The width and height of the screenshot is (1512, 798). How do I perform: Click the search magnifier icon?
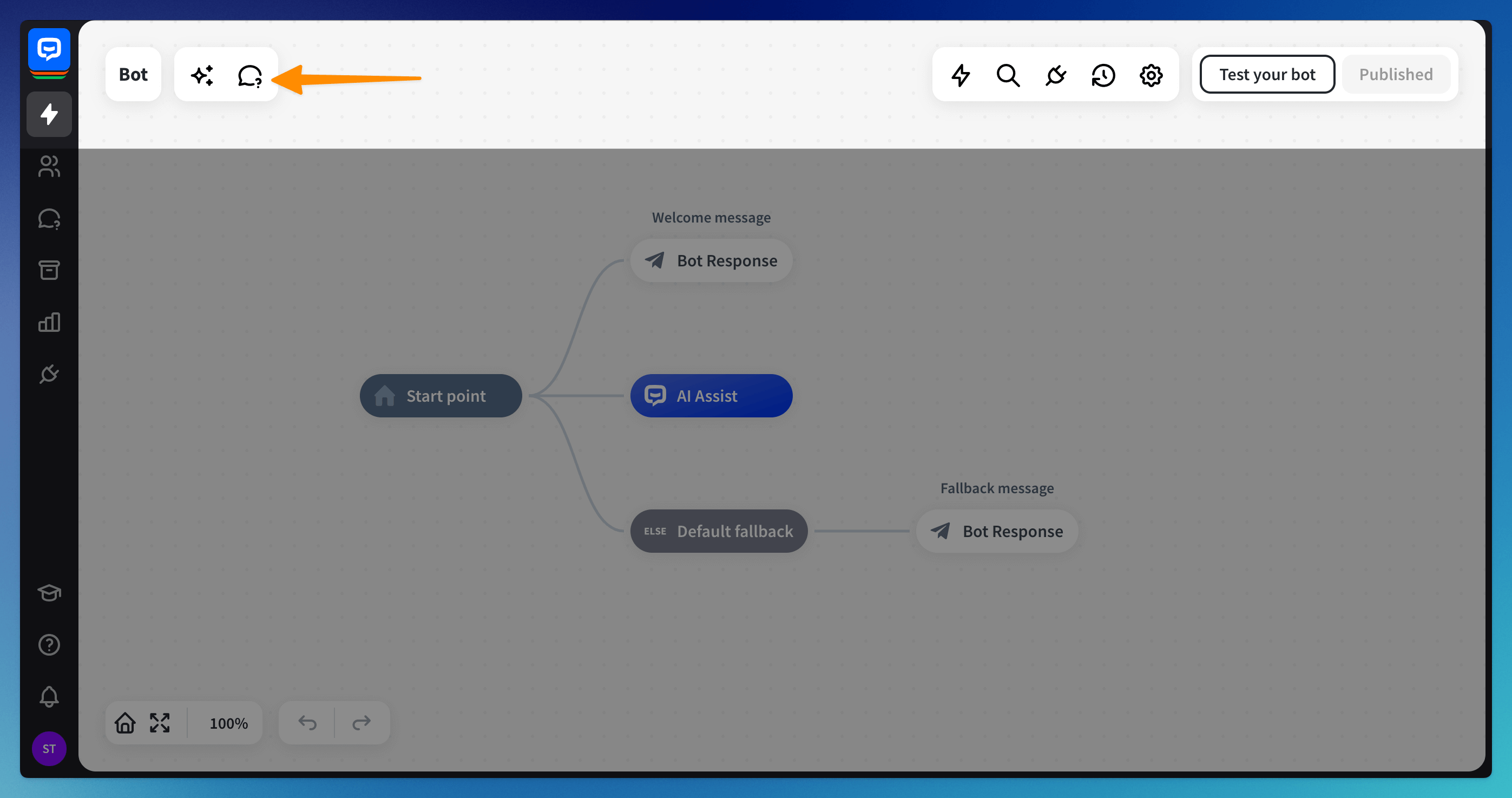tap(1008, 75)
